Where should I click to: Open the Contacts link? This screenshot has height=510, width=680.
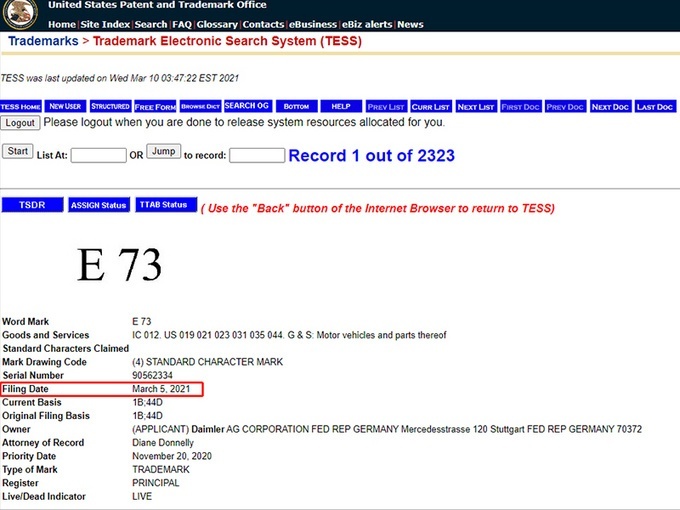point(263,25)
